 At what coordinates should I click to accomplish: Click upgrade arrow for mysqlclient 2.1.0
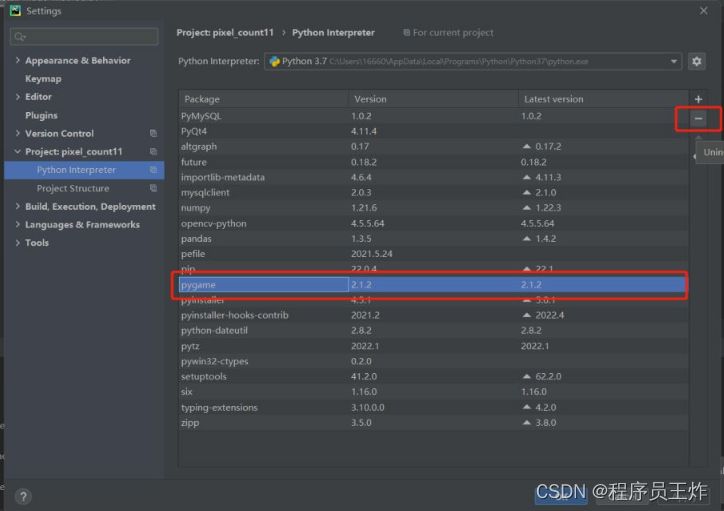point(526,192)
